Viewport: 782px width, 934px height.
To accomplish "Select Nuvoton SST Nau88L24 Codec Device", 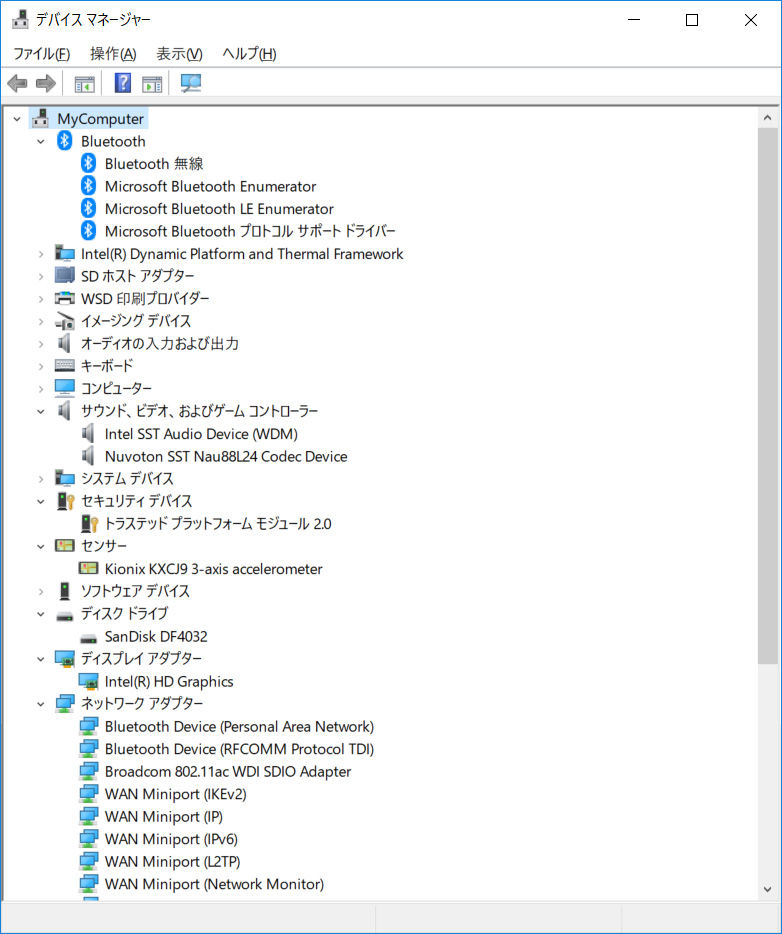I will [226, 456].
